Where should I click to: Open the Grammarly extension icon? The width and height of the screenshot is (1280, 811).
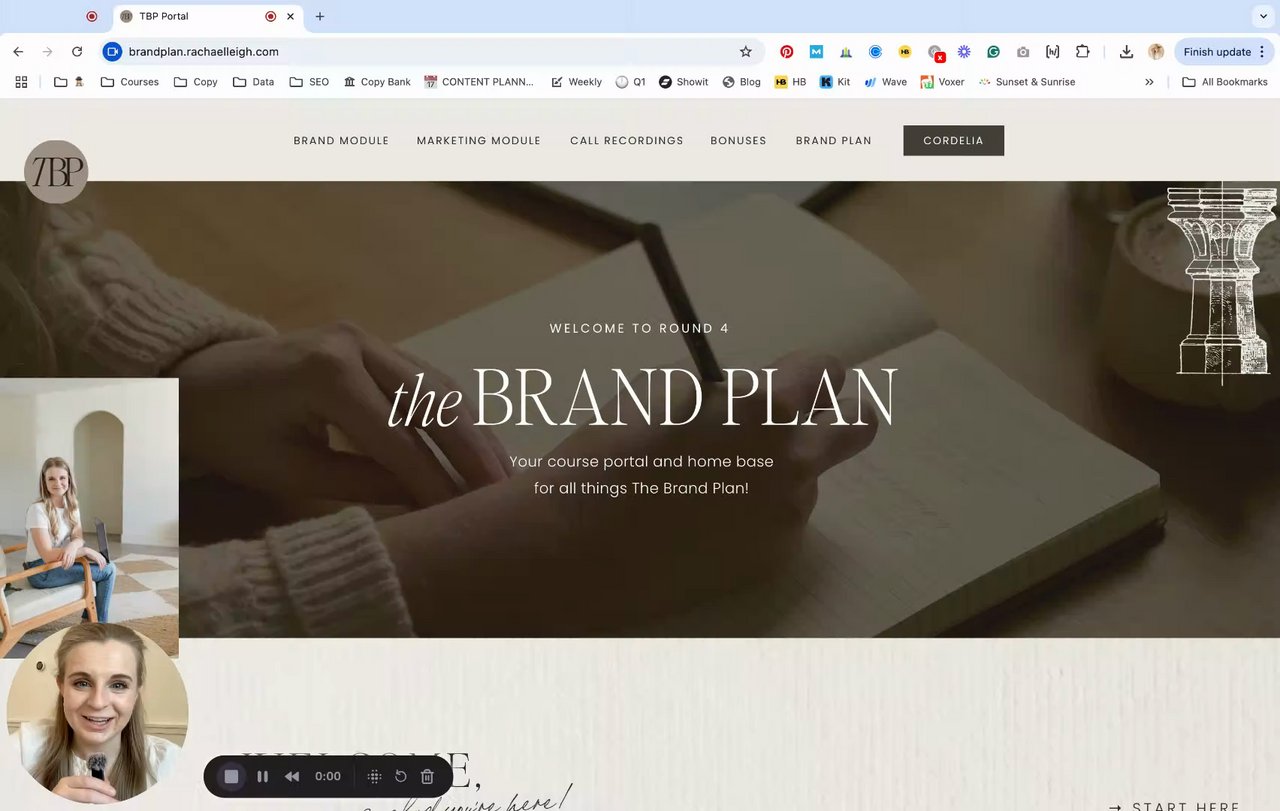pyautogui.click(x=993, y=52)
